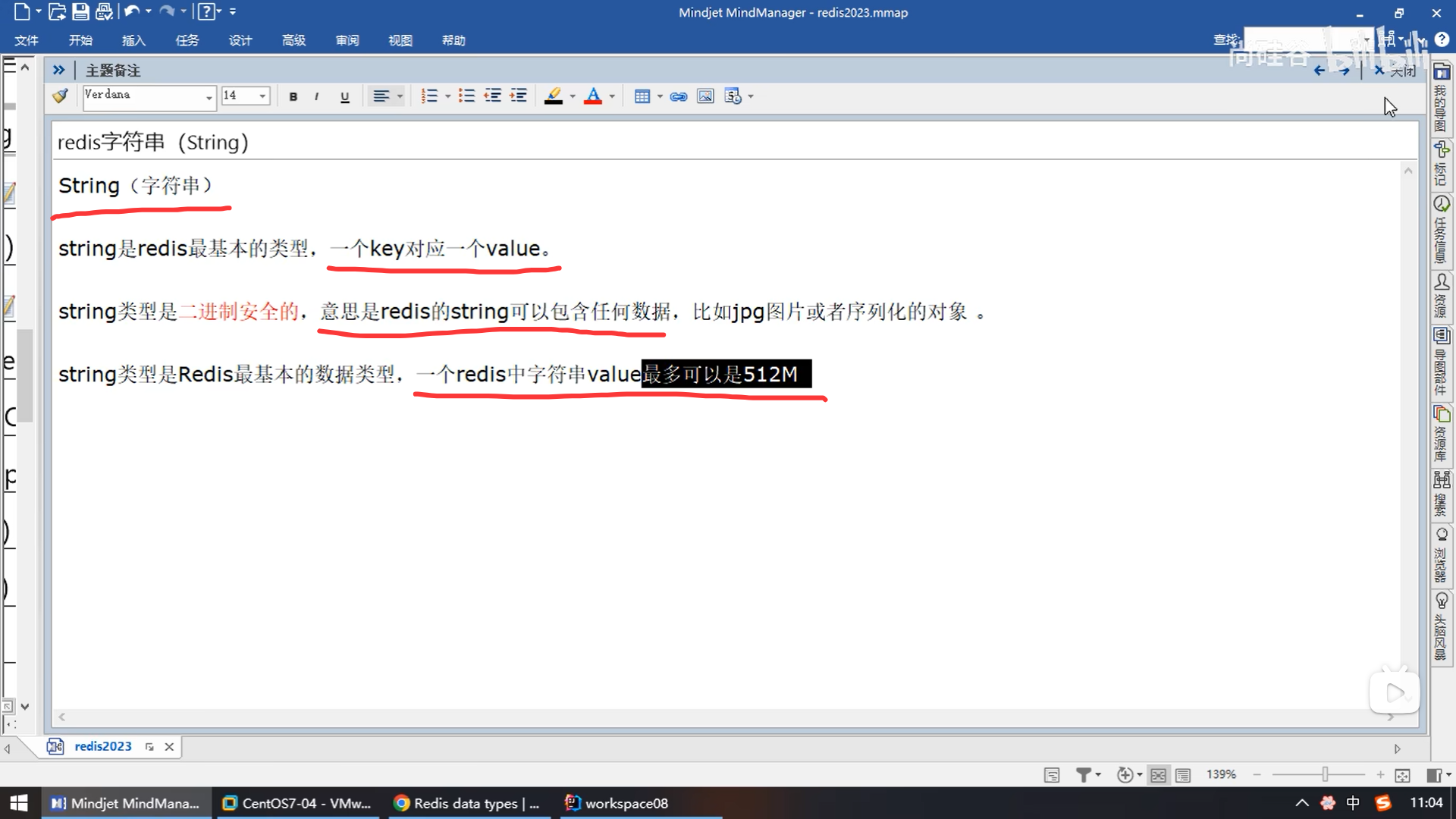Open the 插入 menu

coord(133,40)
